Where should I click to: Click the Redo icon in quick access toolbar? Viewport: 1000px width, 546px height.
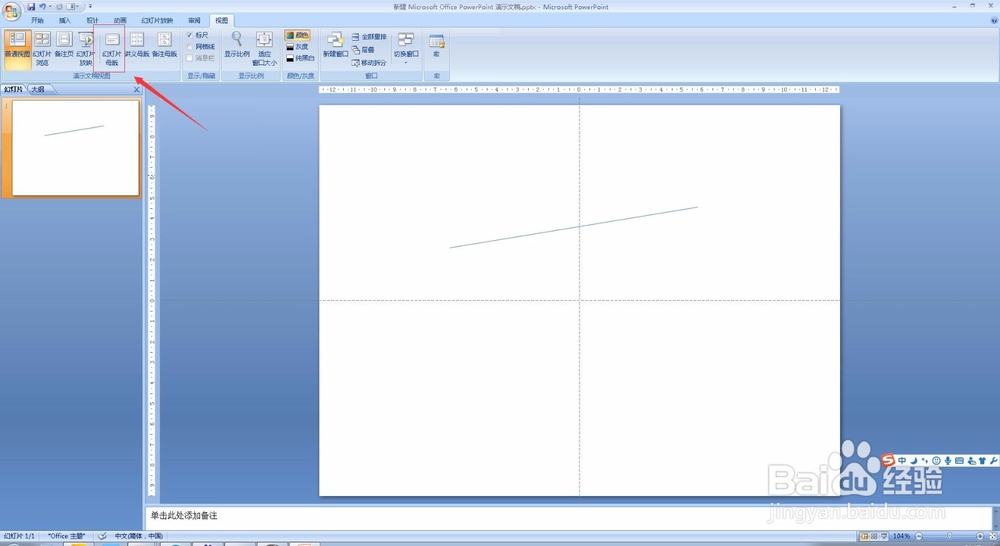[59, 6]
